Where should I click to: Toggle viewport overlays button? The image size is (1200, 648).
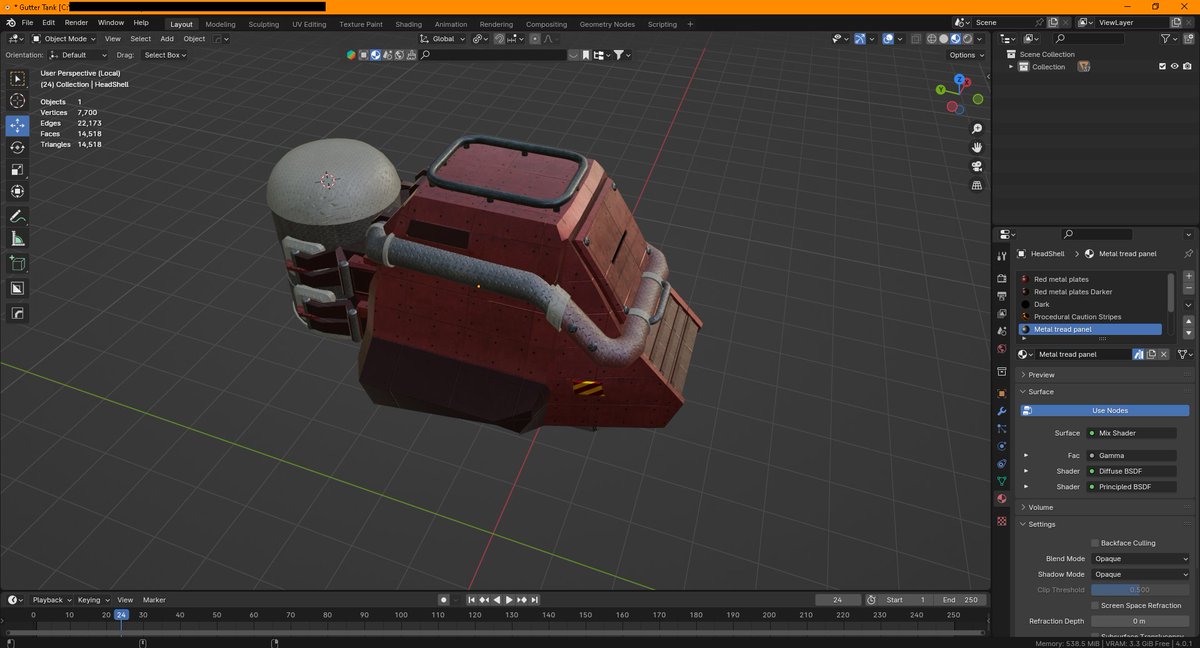point(888,39)
